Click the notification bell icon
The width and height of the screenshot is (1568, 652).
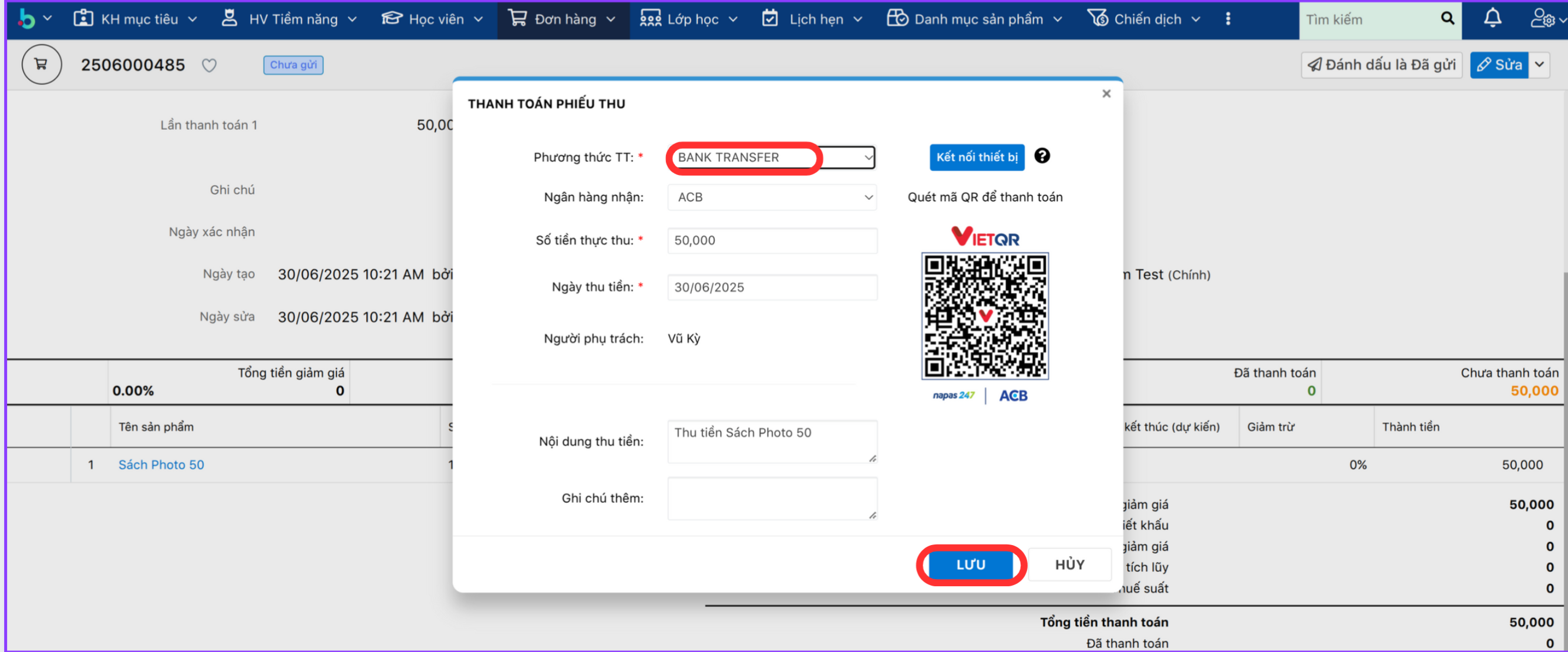point(1492,18)
